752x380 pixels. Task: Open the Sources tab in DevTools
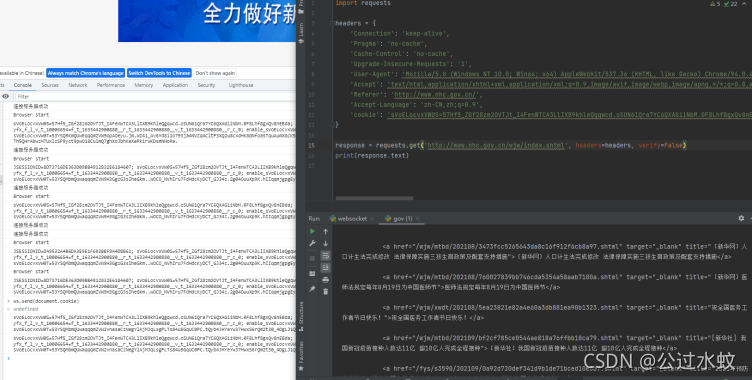[50, 85]
